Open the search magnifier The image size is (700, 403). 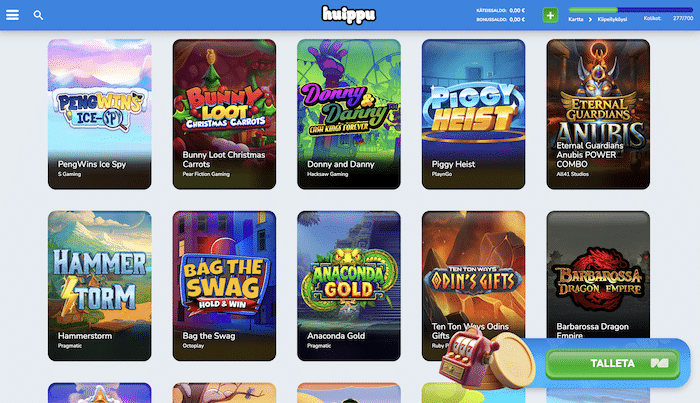38,15
